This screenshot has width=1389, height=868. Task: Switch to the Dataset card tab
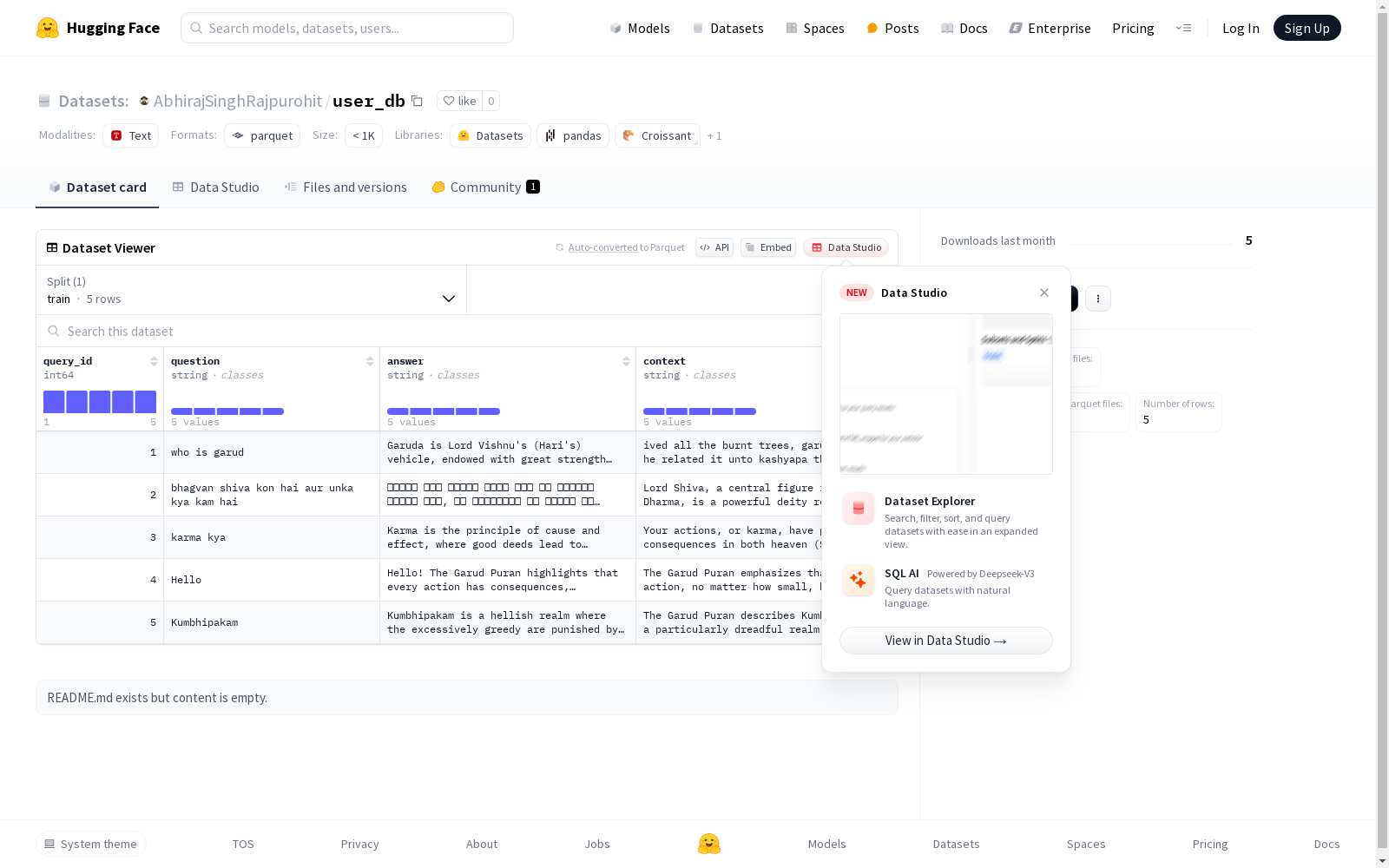point(97,187)
